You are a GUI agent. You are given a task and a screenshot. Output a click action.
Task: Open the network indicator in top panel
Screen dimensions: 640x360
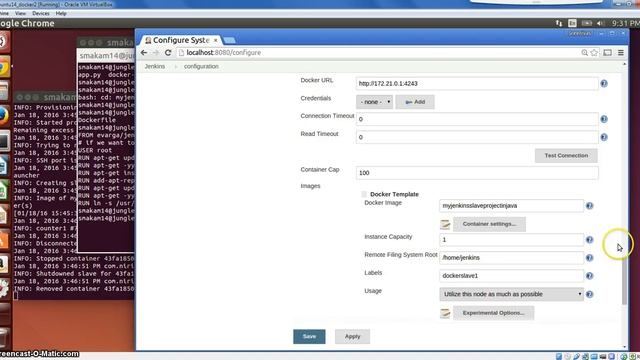pos(559,23)
